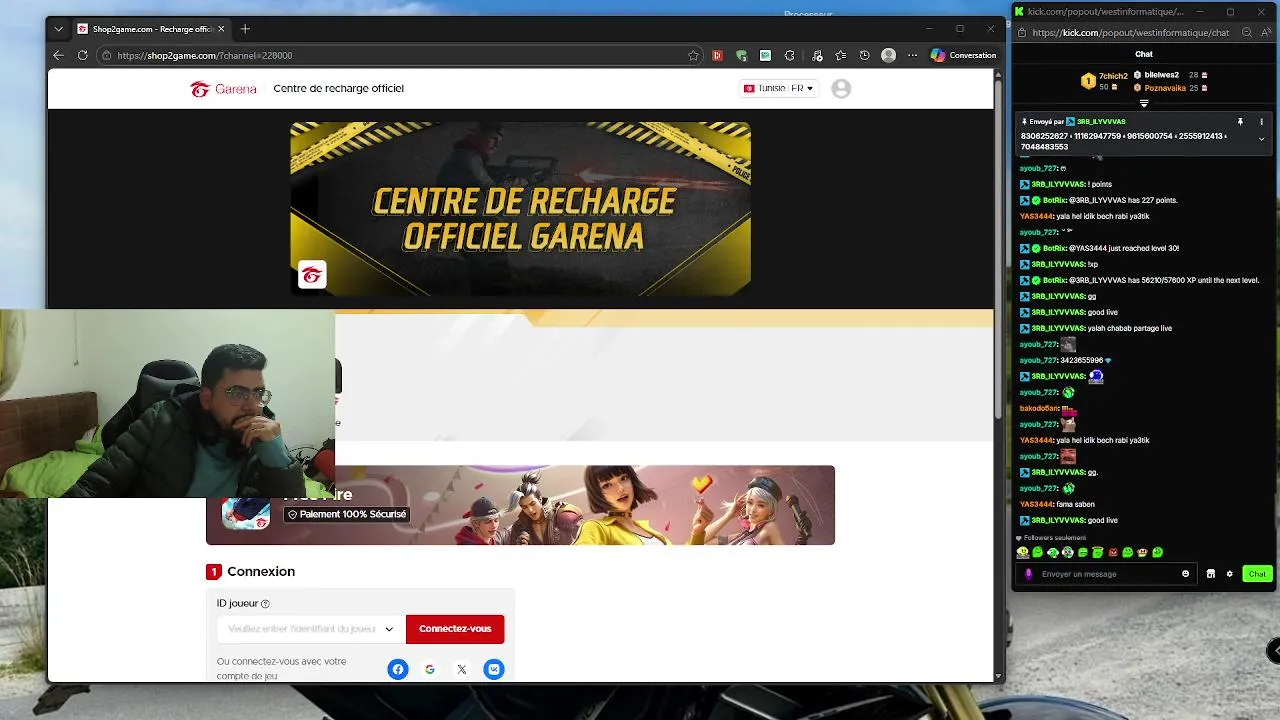
Task: Bookmark this page with the star icon
Action: click(x=693, y=55)
